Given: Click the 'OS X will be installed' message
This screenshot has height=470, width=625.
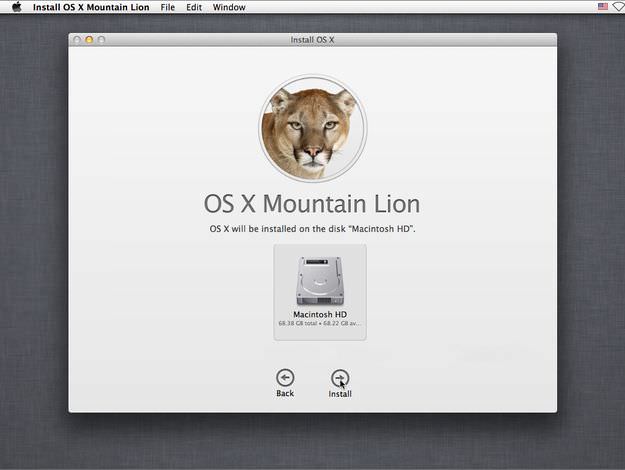Looking at the screenshot, I should click(312, 229).
